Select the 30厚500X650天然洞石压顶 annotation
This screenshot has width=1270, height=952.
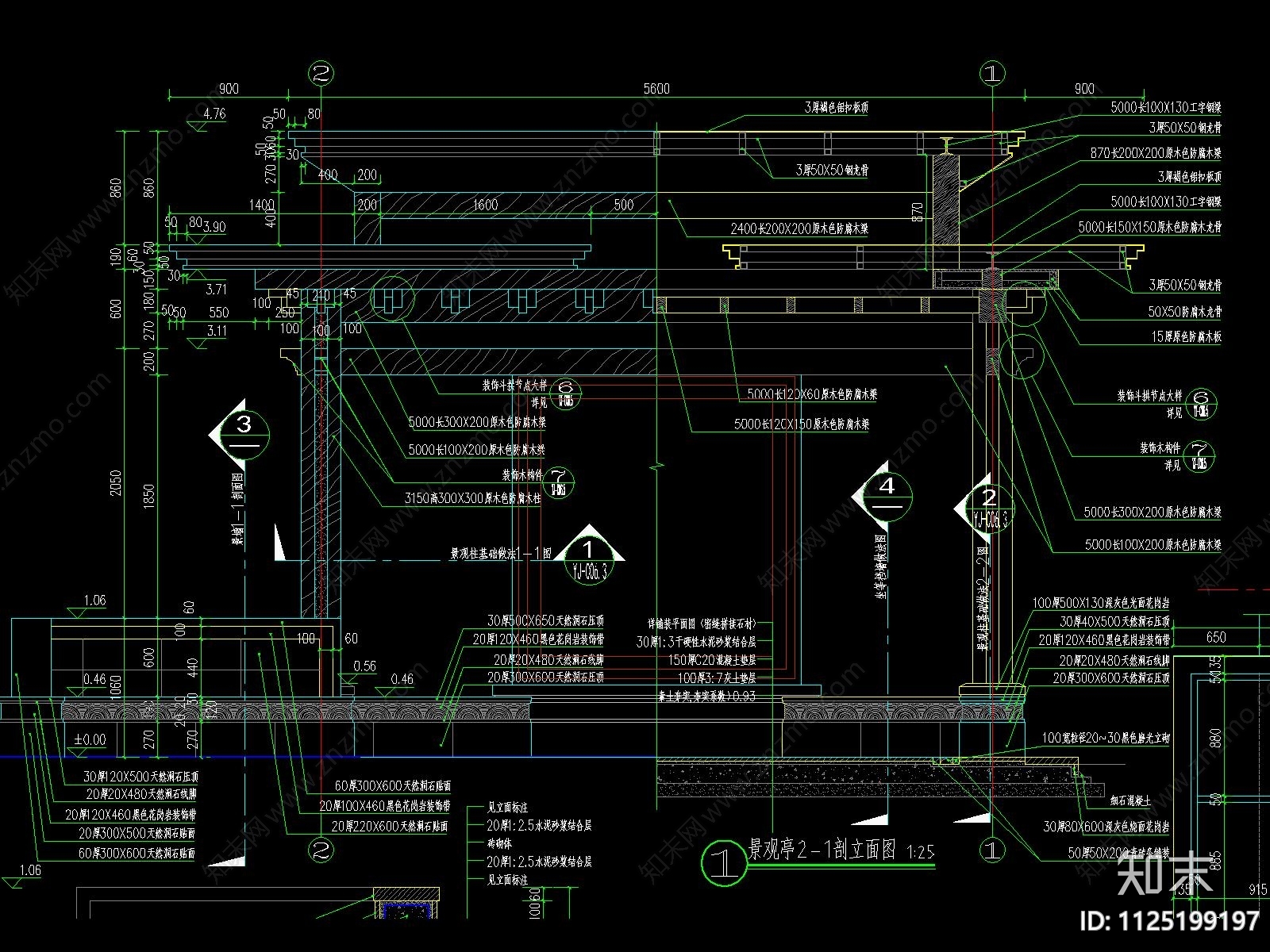(545, 620)
